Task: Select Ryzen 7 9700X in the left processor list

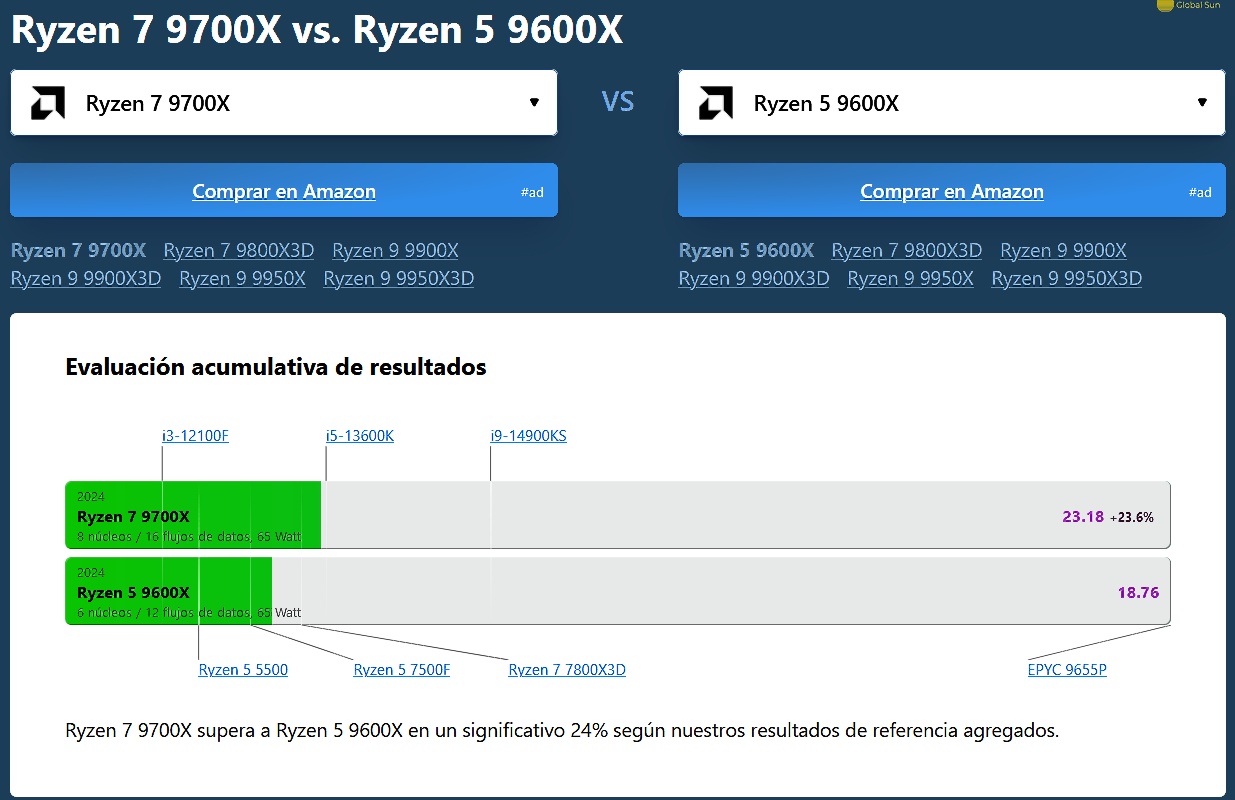Action: (78, 250)
